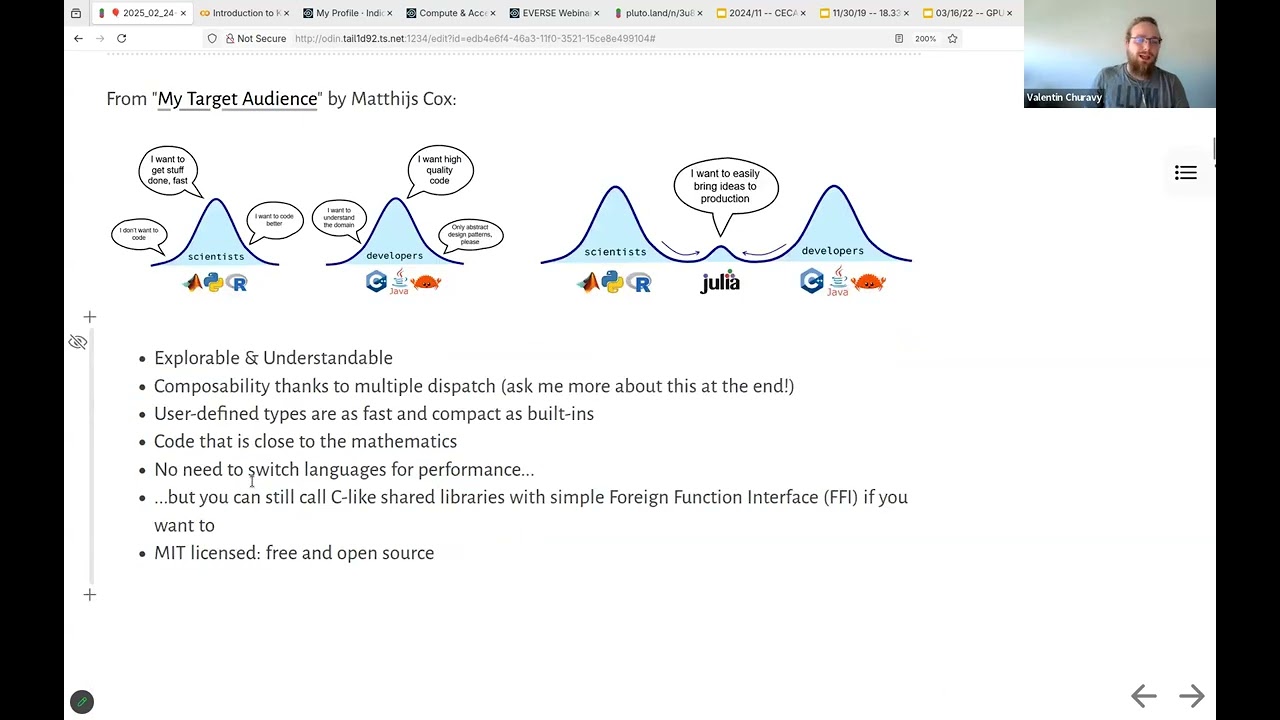Click 'No need to switch languages' line
This screenshot has height=720, width=1280.
pos(344,470)
